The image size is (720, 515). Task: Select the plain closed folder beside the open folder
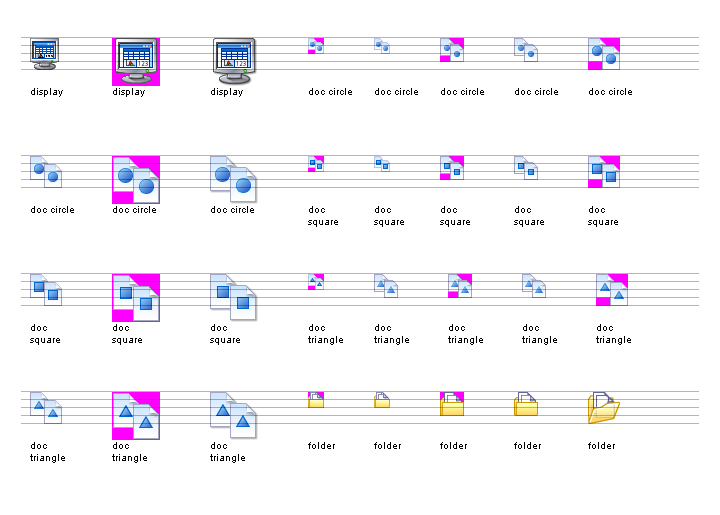(526, 403)
